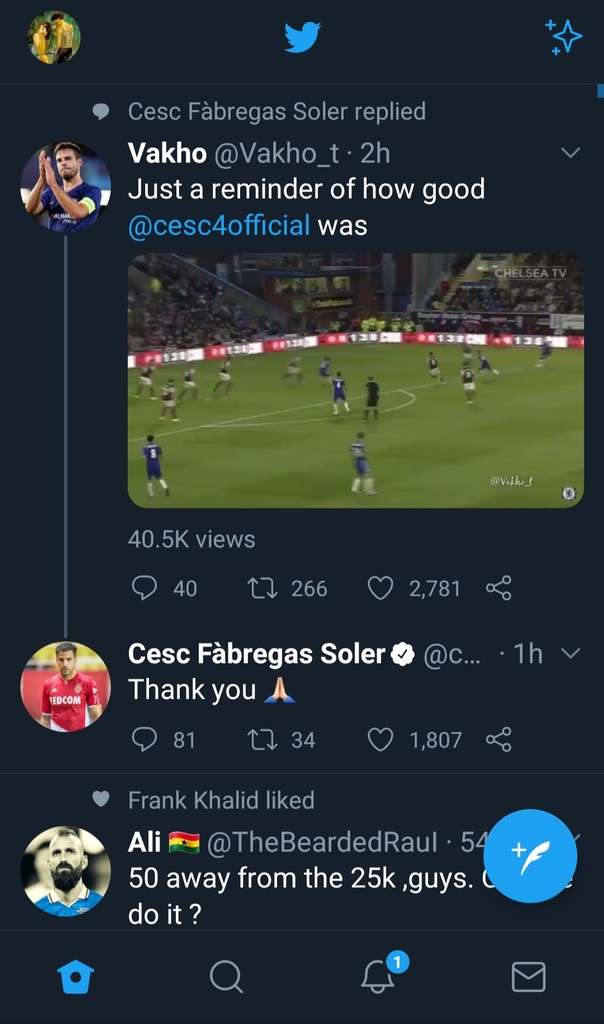The width and height of the screenshot is (604, 1024).
Task: Open reply on Vakho's tweet
Action: 145,588
